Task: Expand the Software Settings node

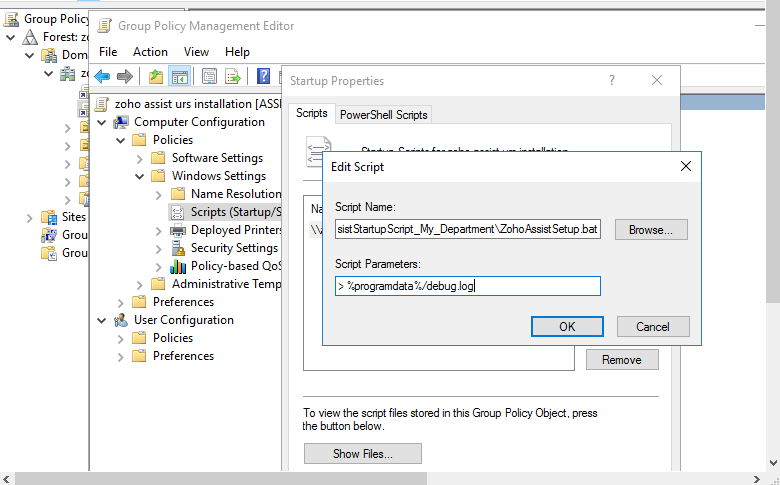Action: [x=139, y=159]
